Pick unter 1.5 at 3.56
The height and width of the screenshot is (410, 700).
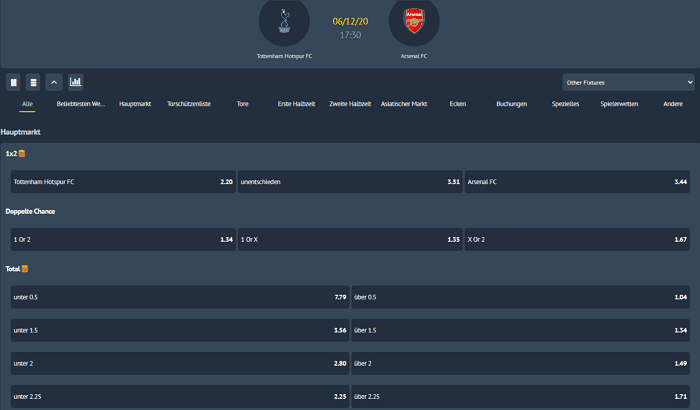(x=180, y=331)
